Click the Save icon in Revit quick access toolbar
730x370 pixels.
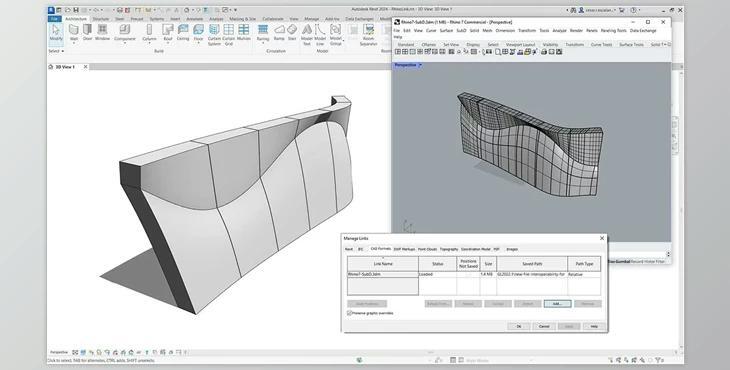[x=75, y=10]
